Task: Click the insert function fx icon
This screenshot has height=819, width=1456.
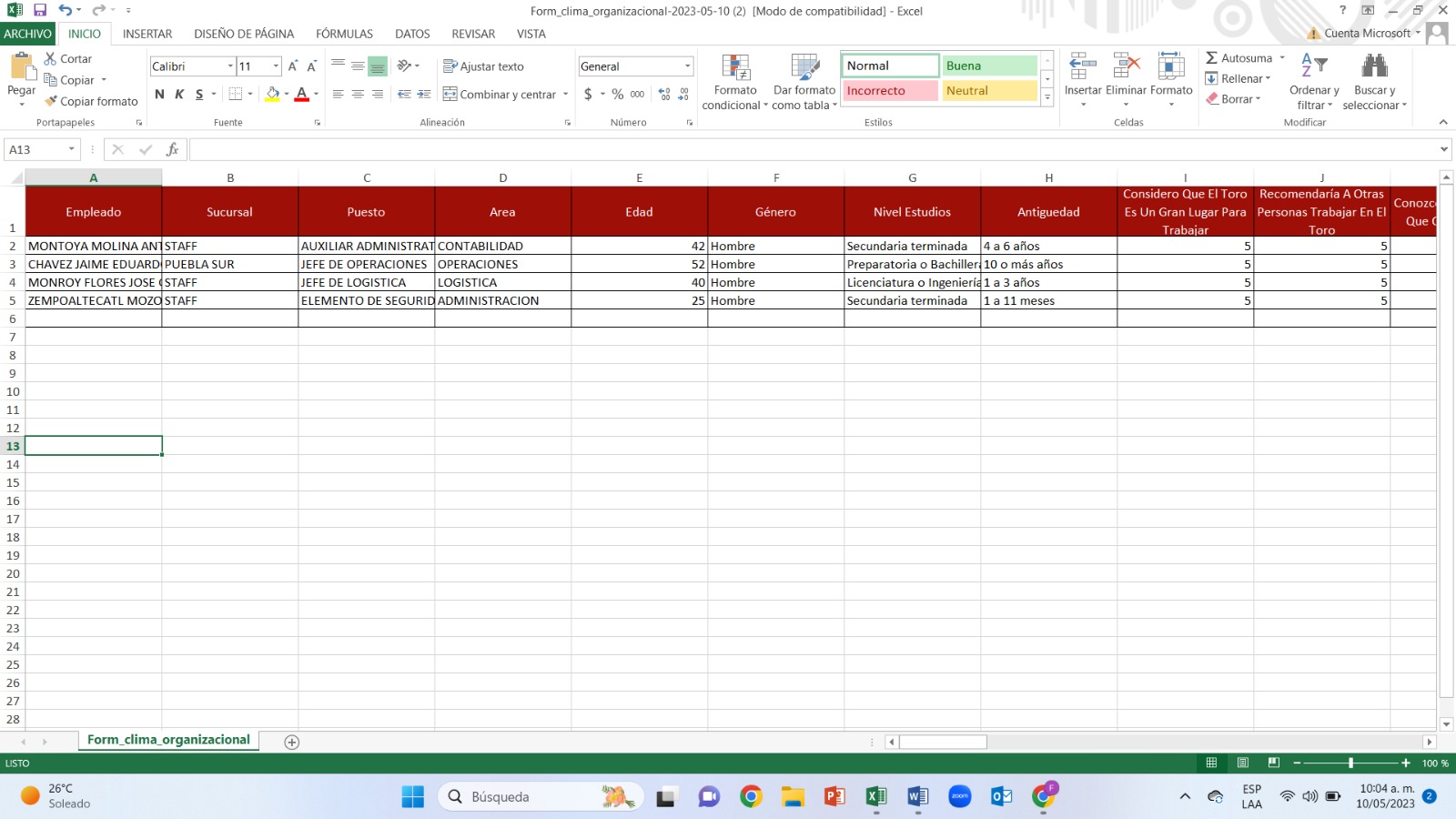Action: [x=172, y=149]
